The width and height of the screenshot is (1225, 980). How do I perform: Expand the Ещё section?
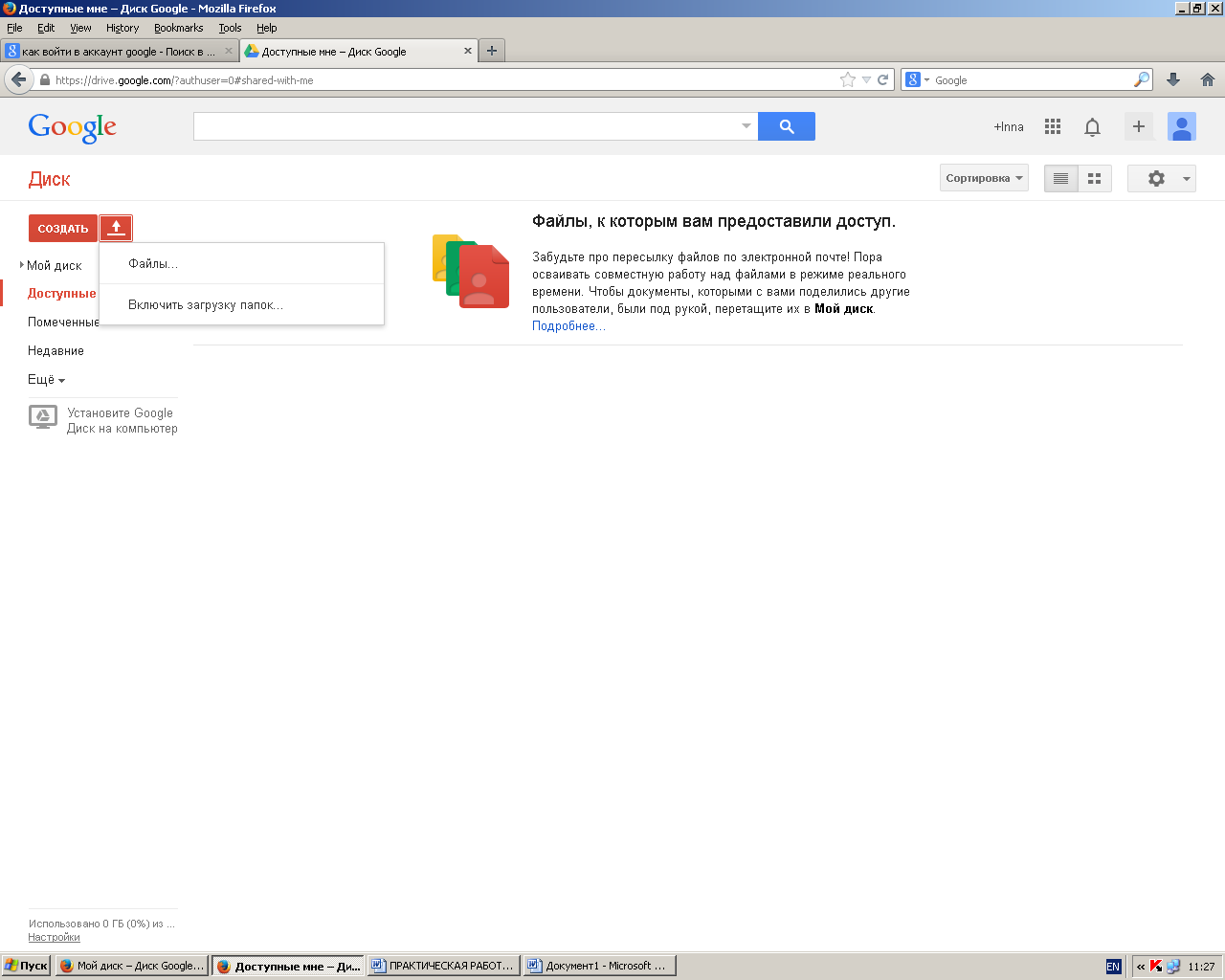tap(46, 380)
